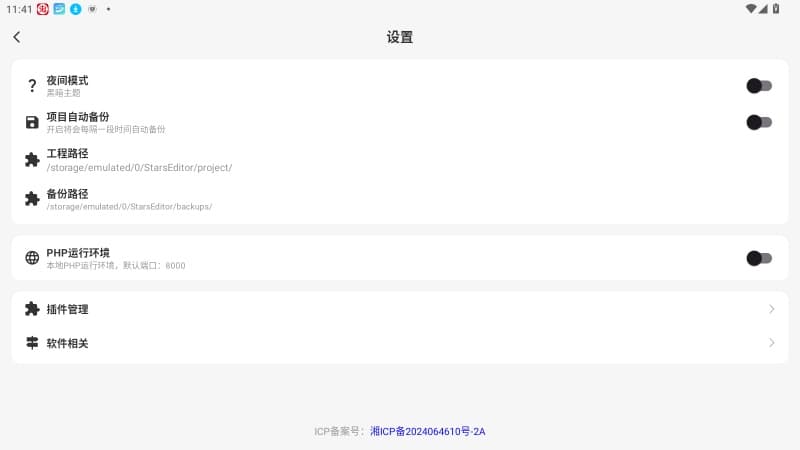Click the puzzle icon beside 插件管理

point(32,309)
